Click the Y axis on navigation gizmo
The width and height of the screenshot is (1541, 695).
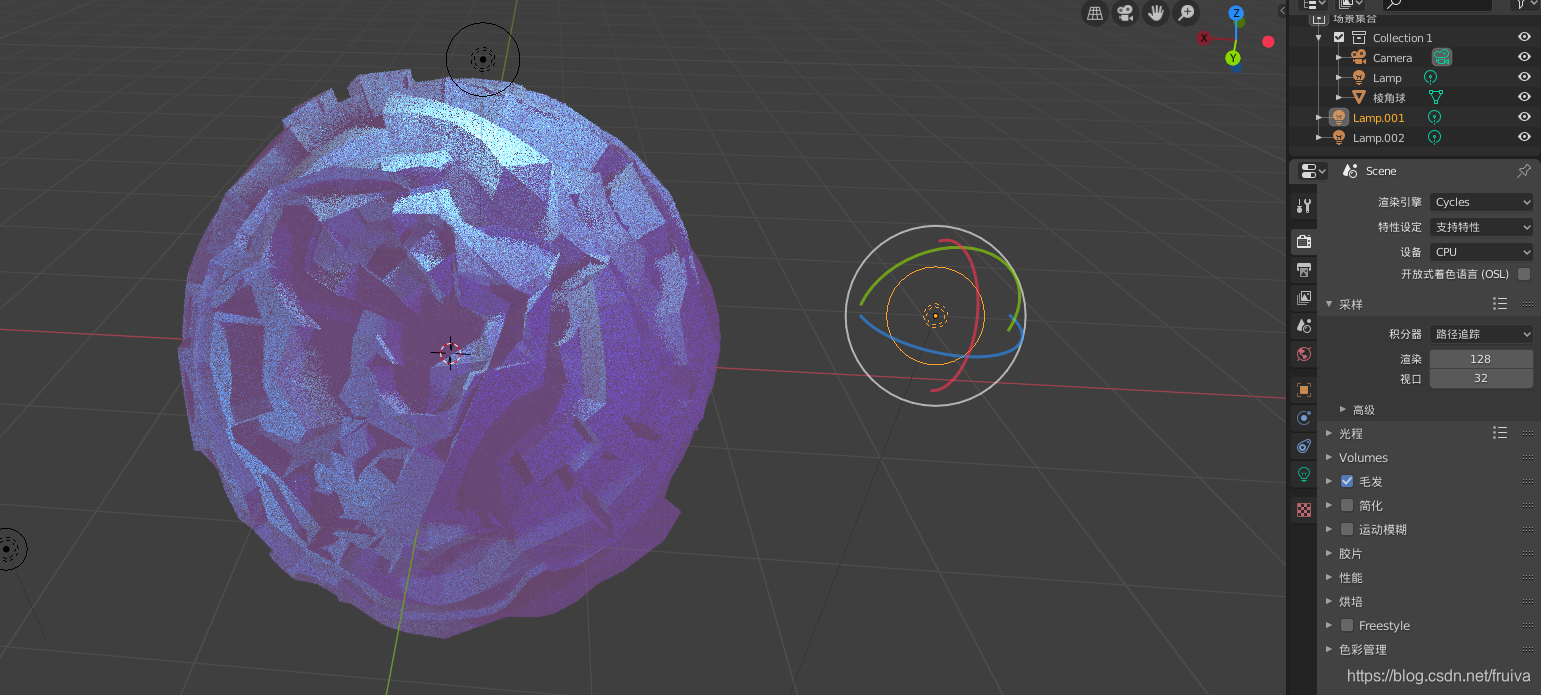click(x=1233, y=58)
